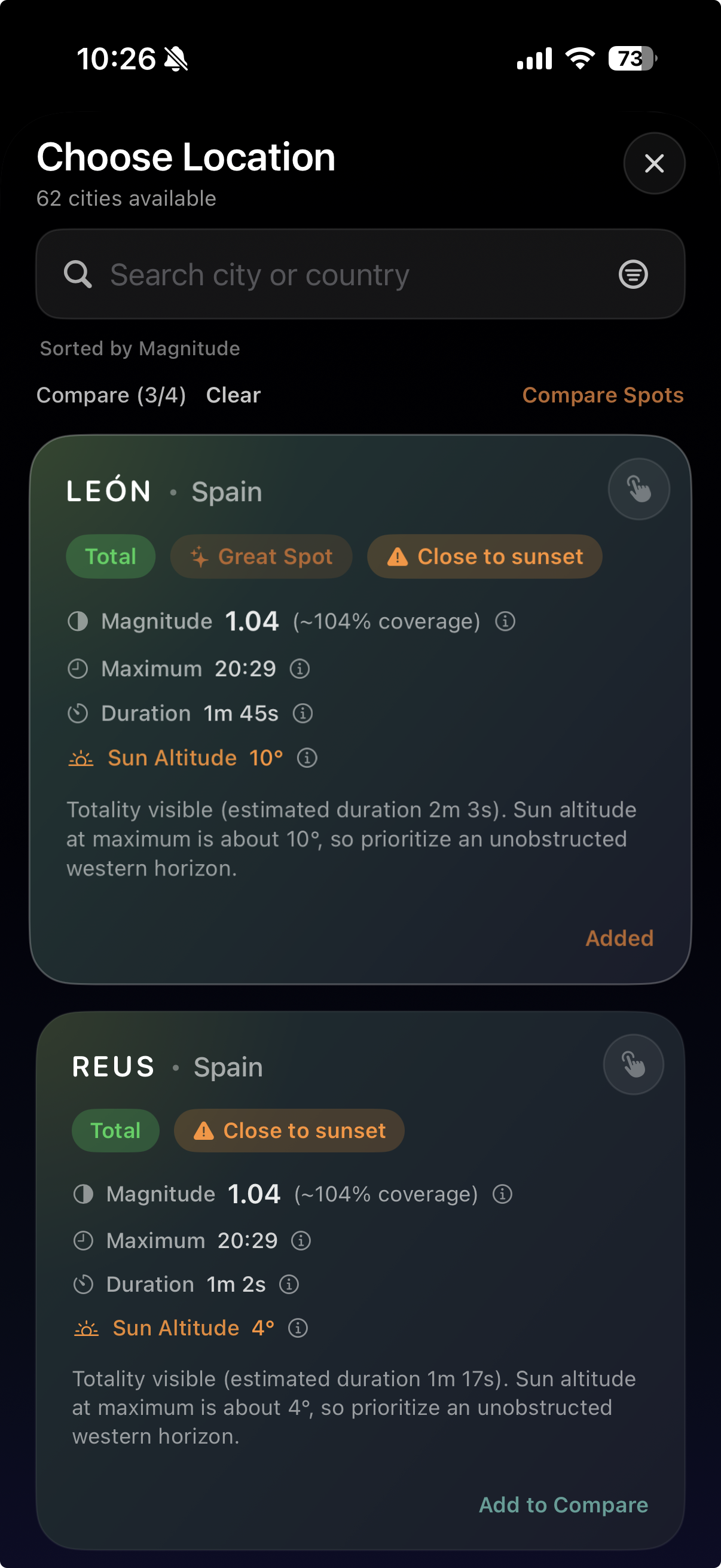Open the Magnitude info icon for León

(x=505, y=621)
